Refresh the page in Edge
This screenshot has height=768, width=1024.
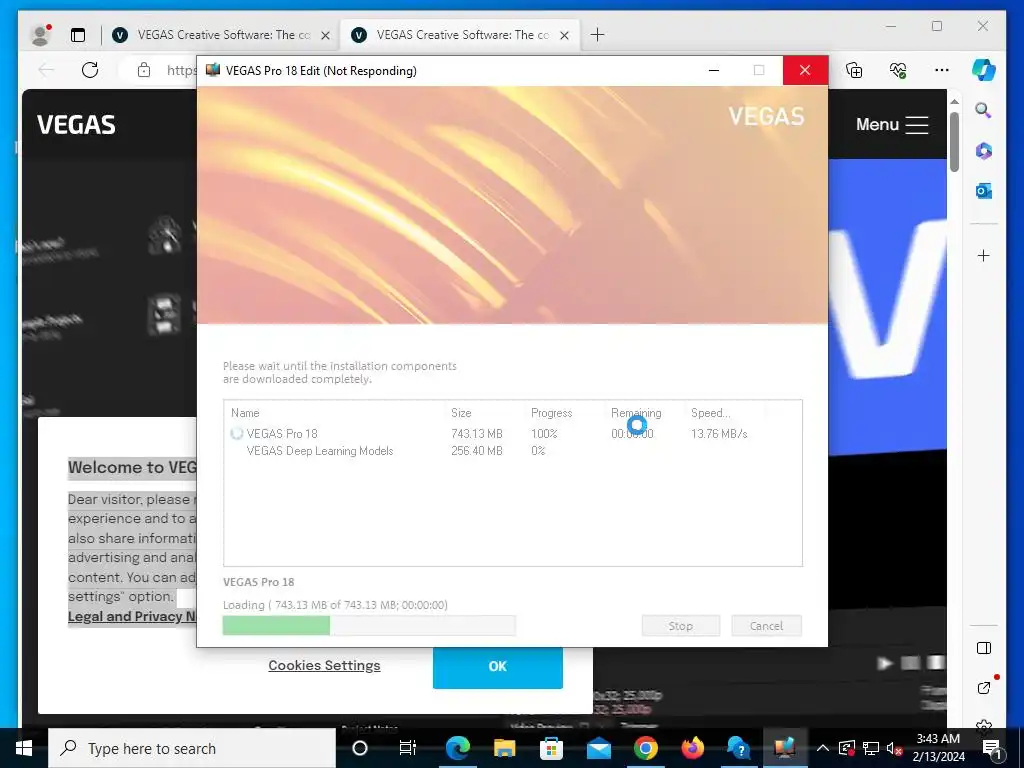[x=90, y=70]
